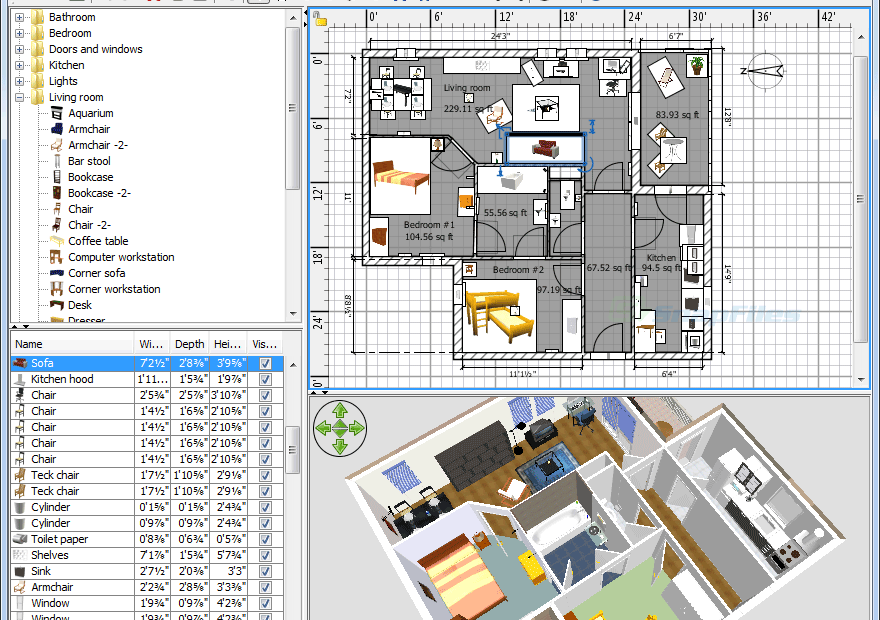Image resolution: width=880 pixels, height=620 pixels.
Task: Collapse the Living room folder
Action: tap(19, 97)
